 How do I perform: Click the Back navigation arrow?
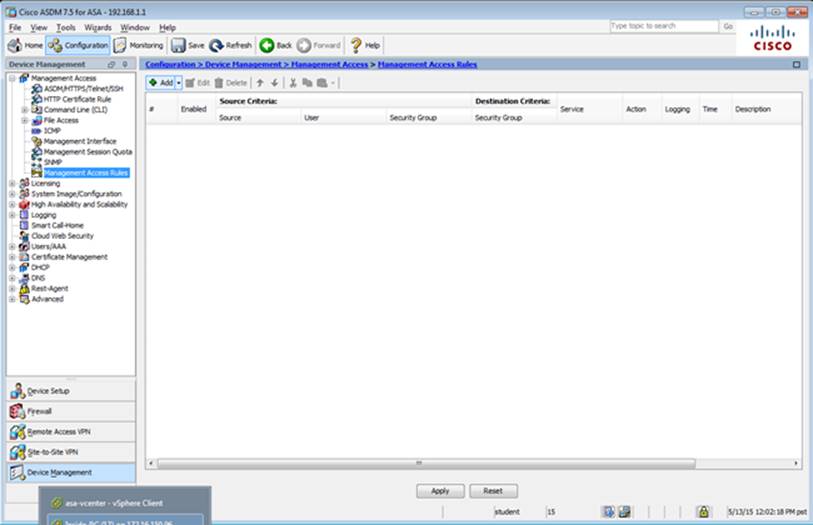coord(276,45)
